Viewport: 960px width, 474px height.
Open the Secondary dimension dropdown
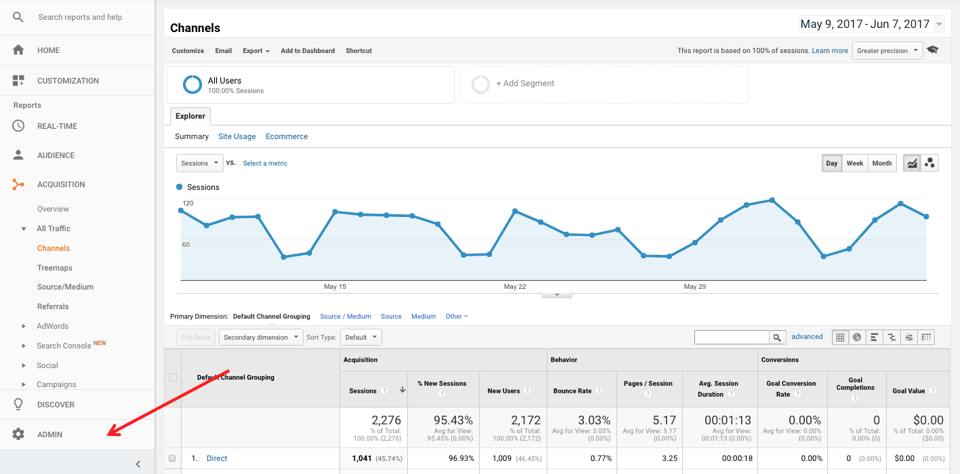tap(260, 338)
